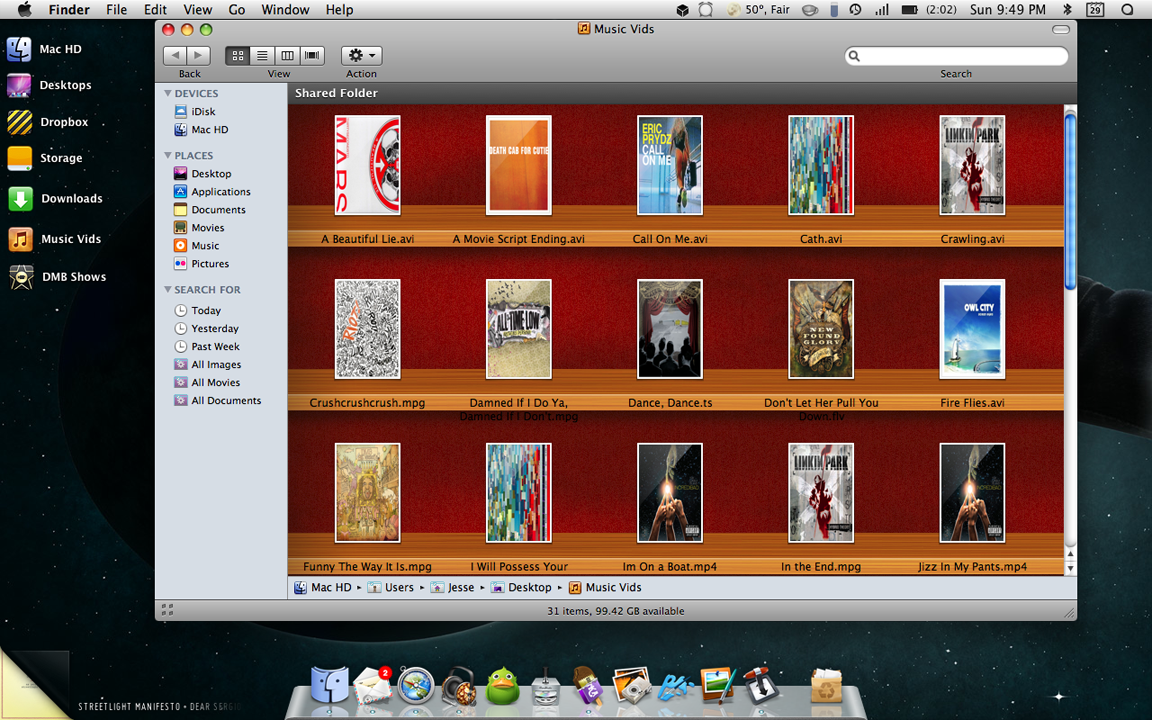Open the View menu

(198, 10)
